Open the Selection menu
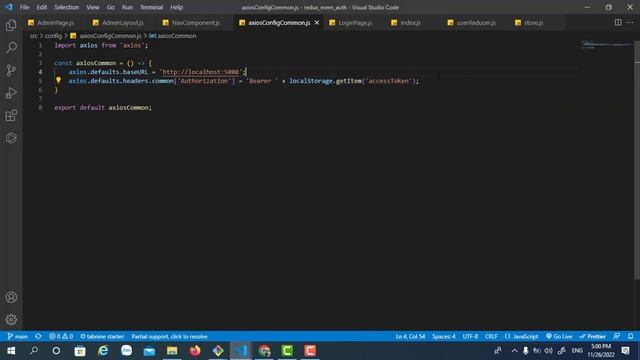This screenshot has width=640, height=360. tap(67, 7)
